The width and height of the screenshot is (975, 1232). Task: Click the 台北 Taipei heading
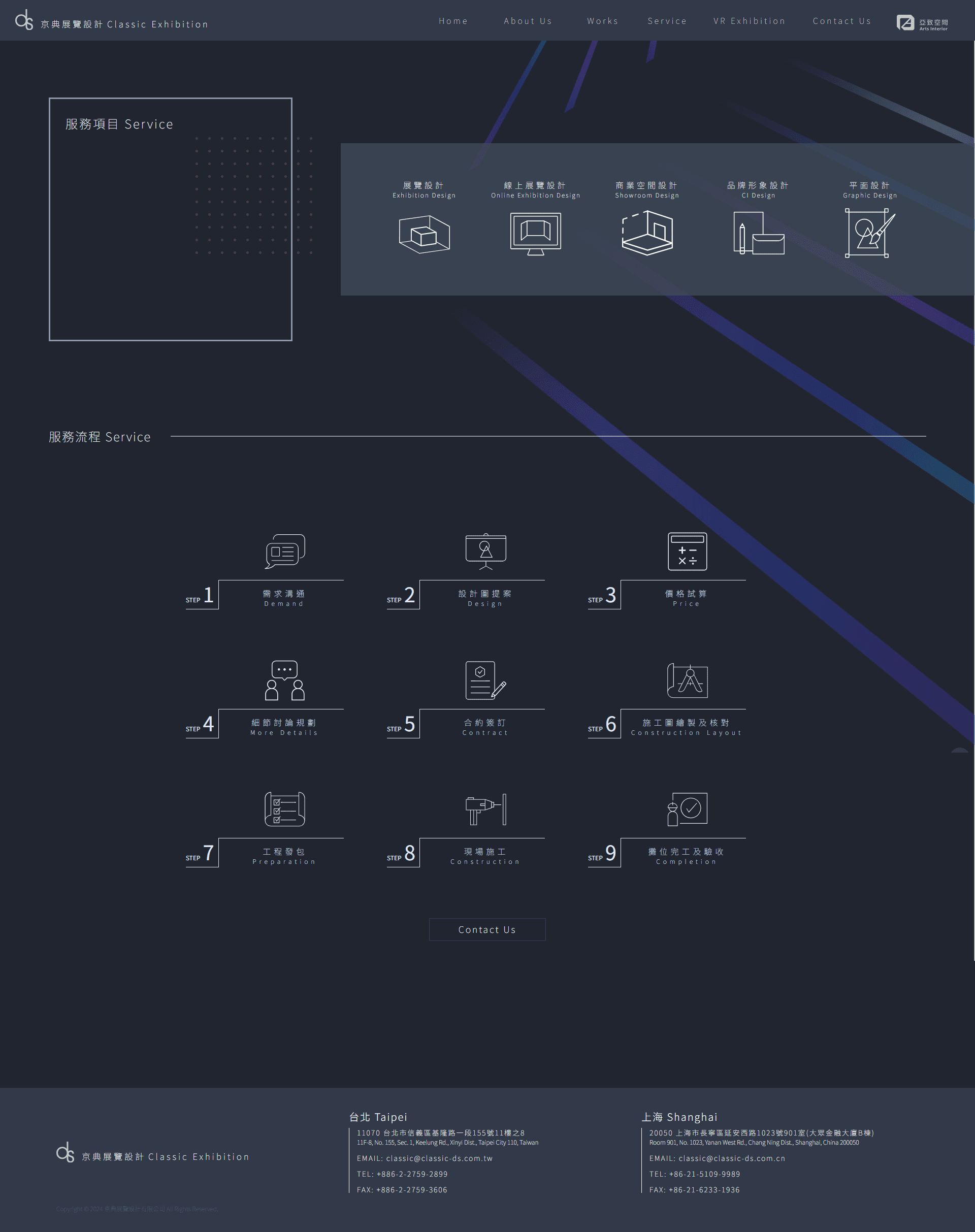click(378, 1117)
